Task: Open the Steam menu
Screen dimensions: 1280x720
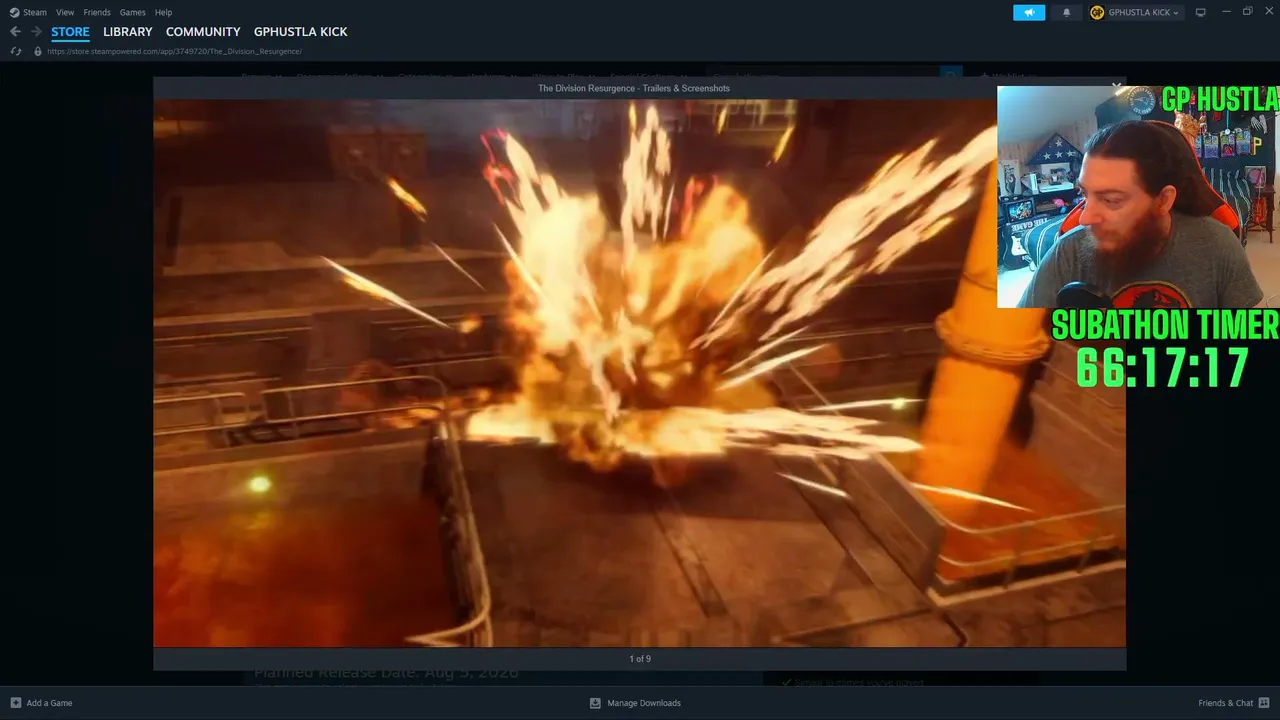Action: (28, 12)
